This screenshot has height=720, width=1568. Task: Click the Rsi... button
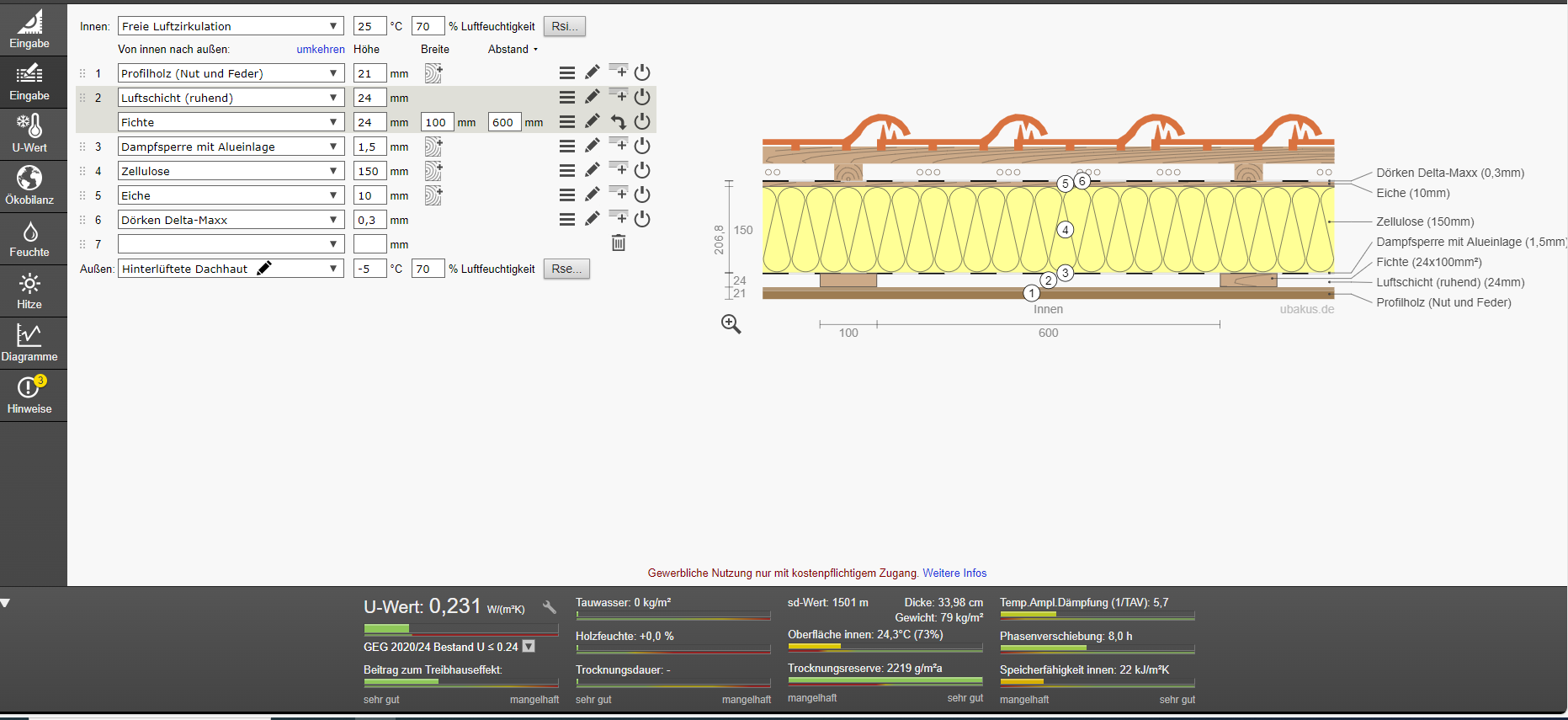(x=564, y=26)
